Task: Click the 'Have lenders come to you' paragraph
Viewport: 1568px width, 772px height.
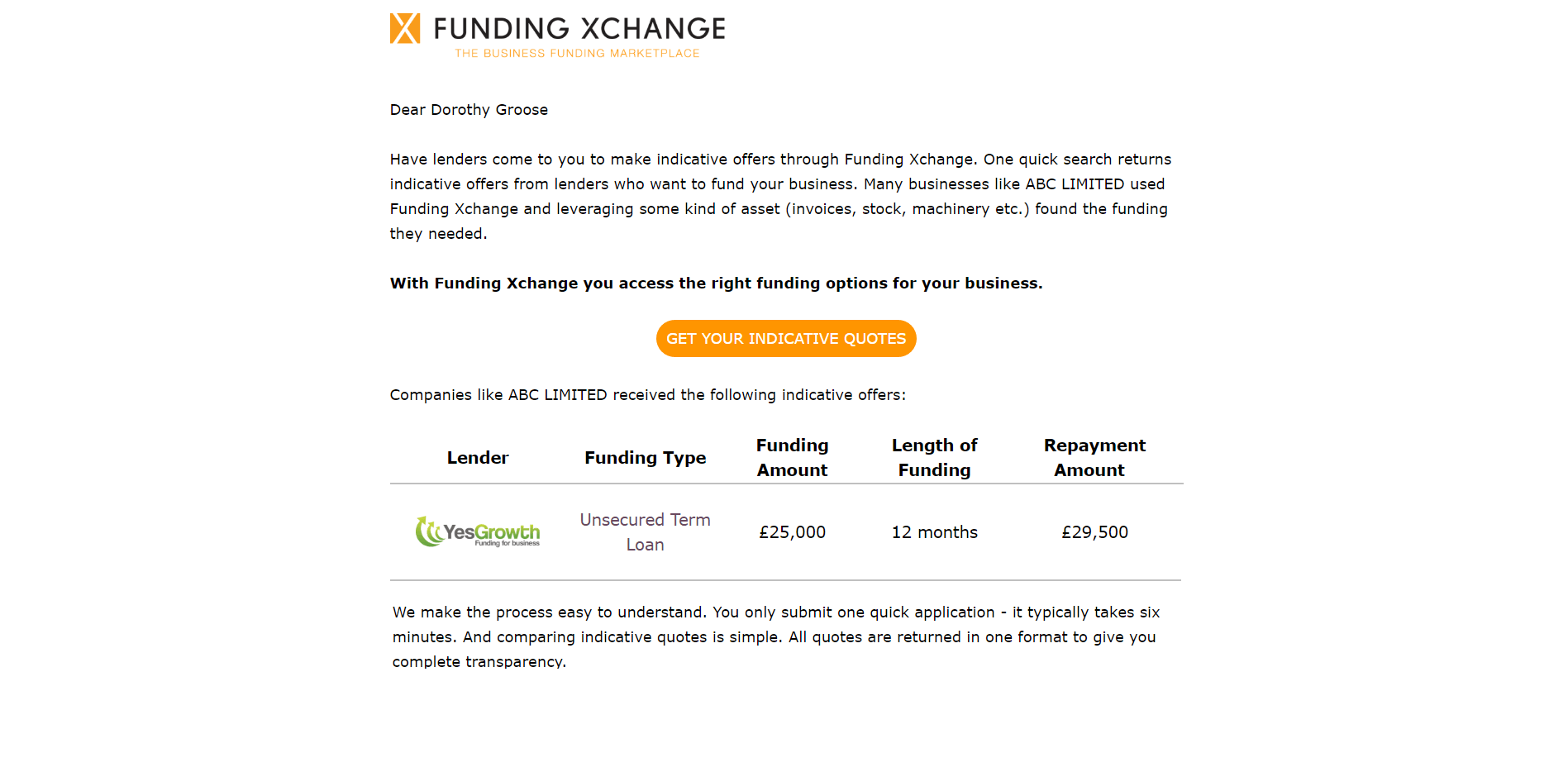Action: pyautogui.click(x=781, y=197)
